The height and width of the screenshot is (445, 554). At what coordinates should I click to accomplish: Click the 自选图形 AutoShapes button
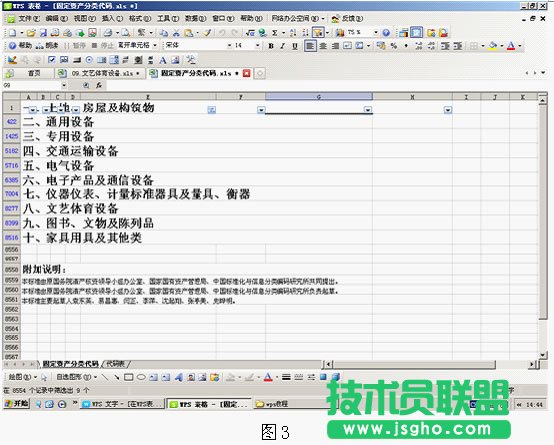76,377
